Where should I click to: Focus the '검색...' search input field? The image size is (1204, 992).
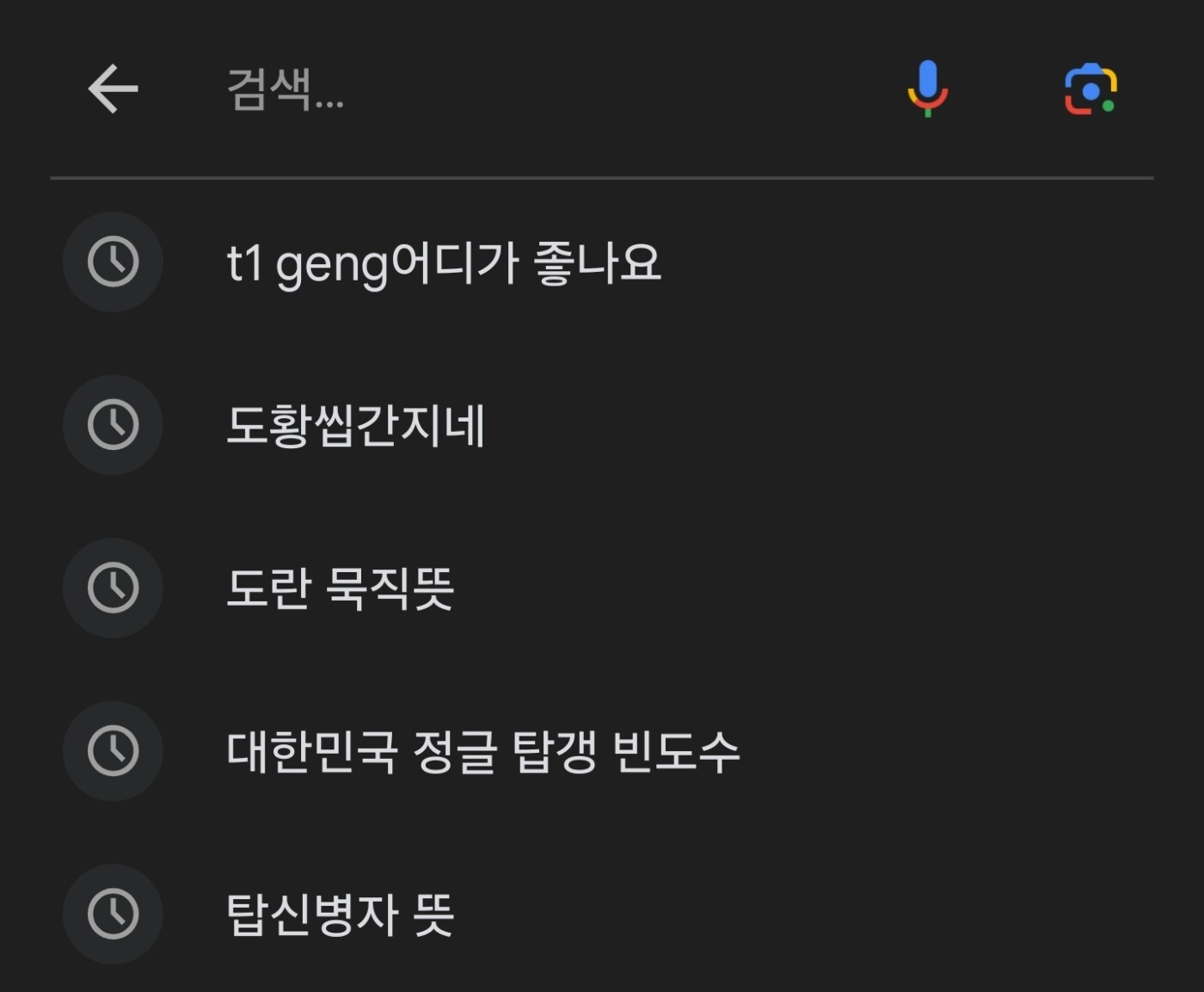point(516,89)
